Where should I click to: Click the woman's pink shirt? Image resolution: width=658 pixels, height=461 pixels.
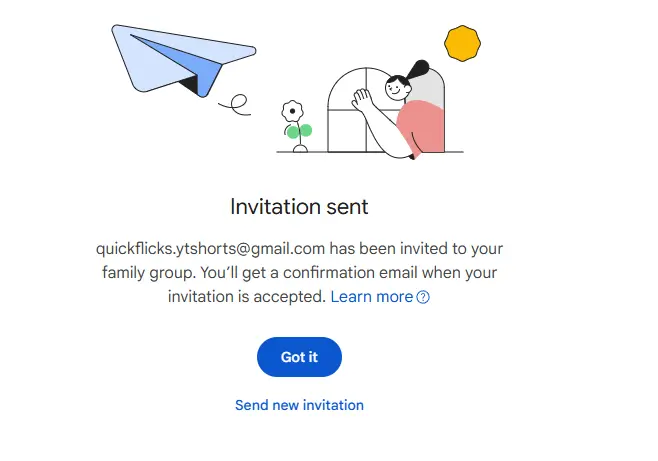pos(421,127)
